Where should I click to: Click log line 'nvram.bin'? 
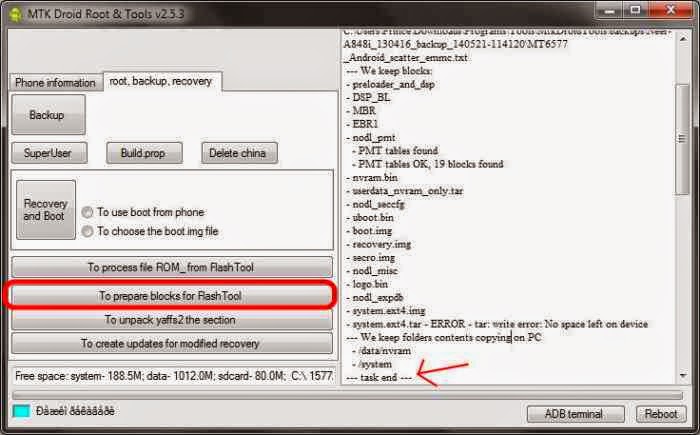372,178
